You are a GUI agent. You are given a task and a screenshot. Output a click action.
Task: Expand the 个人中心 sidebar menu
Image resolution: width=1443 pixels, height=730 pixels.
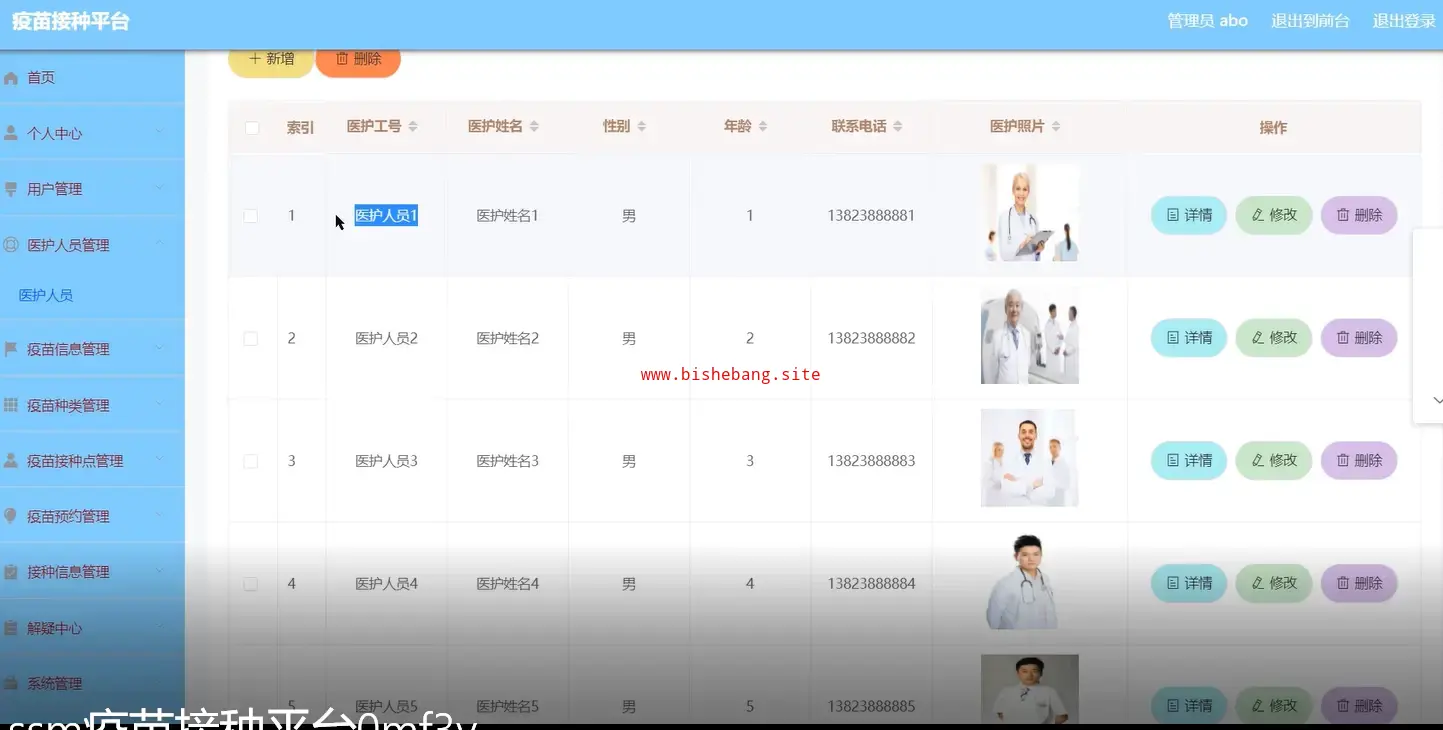tap(92, 133)
